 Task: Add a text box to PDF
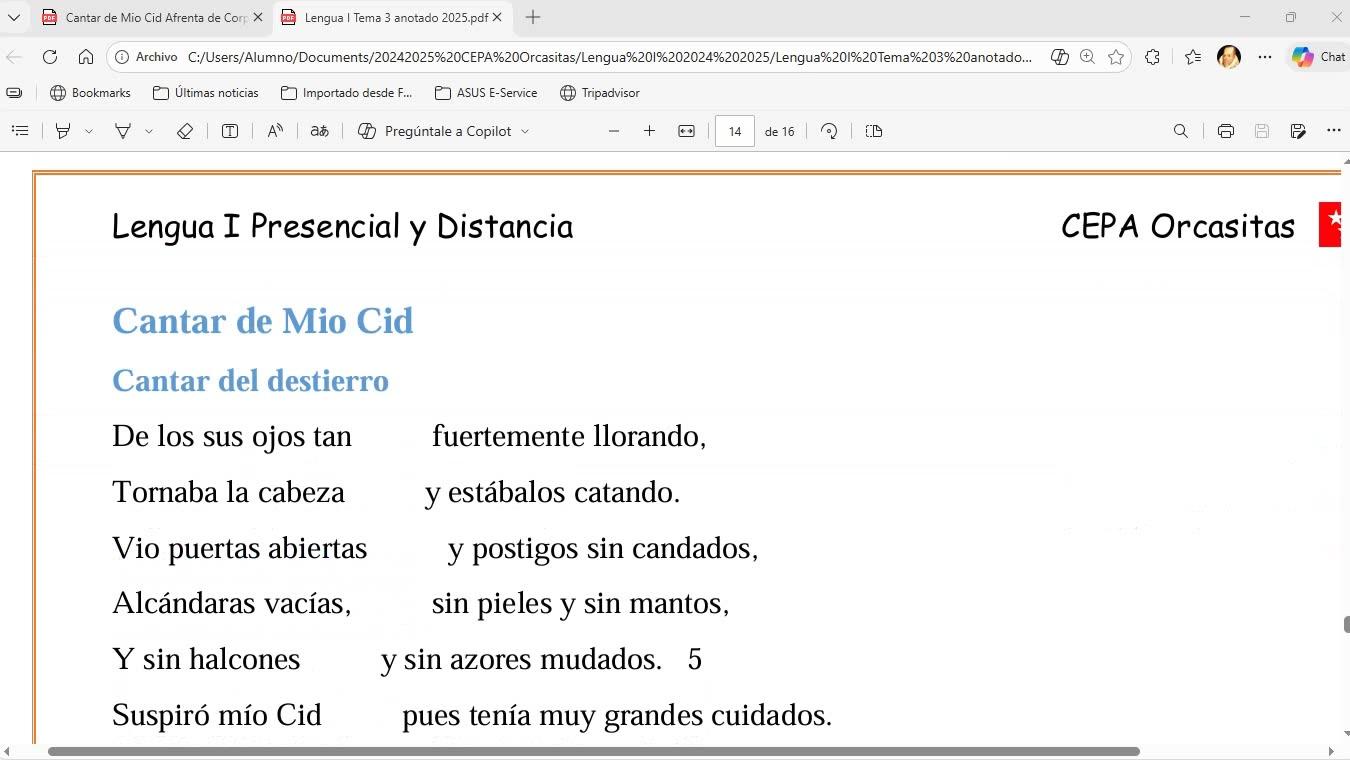pyautogui.click(x=230, y=131)
